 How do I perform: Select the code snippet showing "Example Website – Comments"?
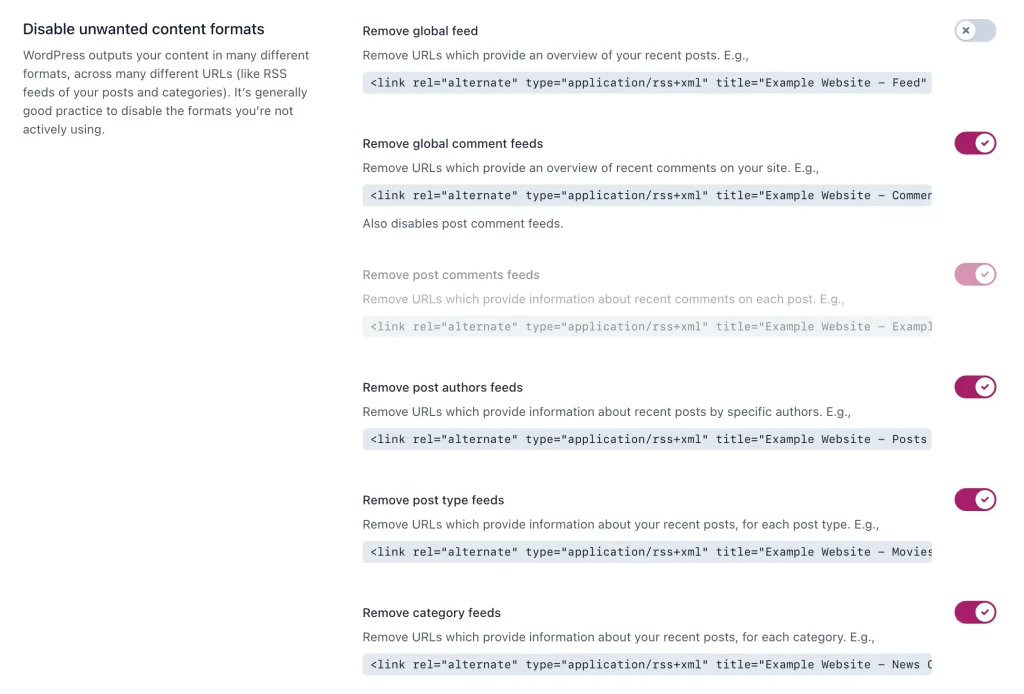(x=646, y=195)
